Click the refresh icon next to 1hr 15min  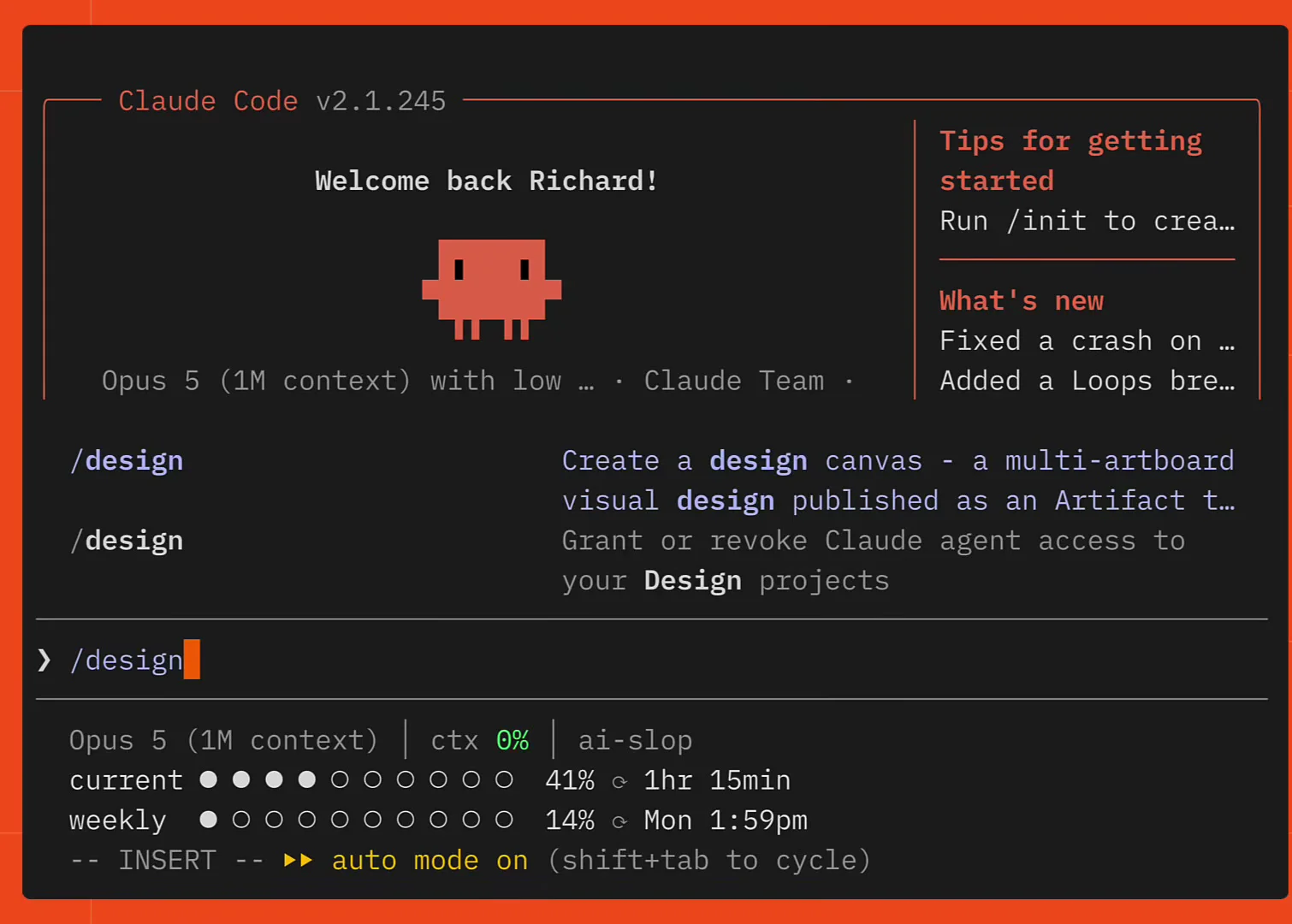point(619,781)
